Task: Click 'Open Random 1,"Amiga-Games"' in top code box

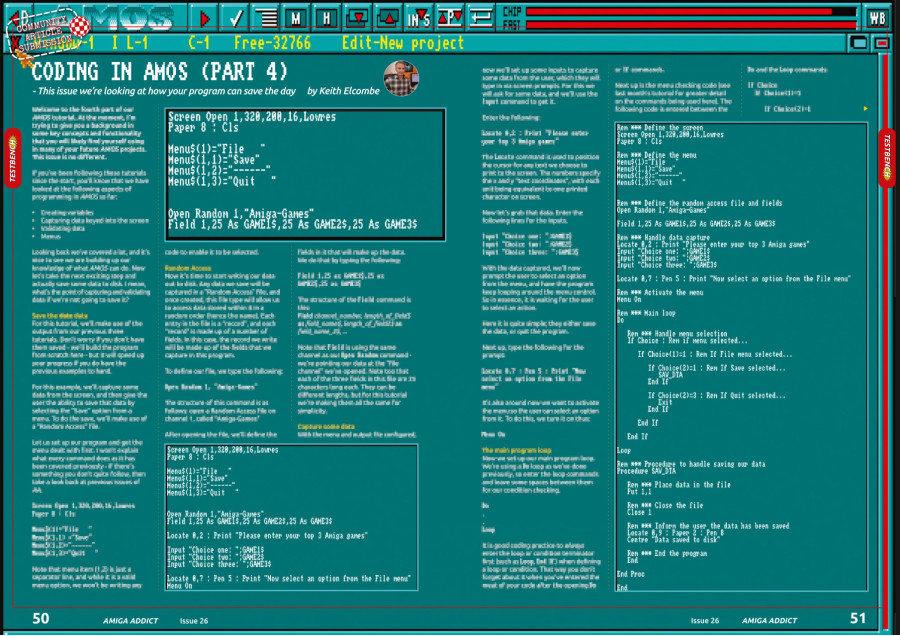Action: pyautogui.click(x=241, y=214)
